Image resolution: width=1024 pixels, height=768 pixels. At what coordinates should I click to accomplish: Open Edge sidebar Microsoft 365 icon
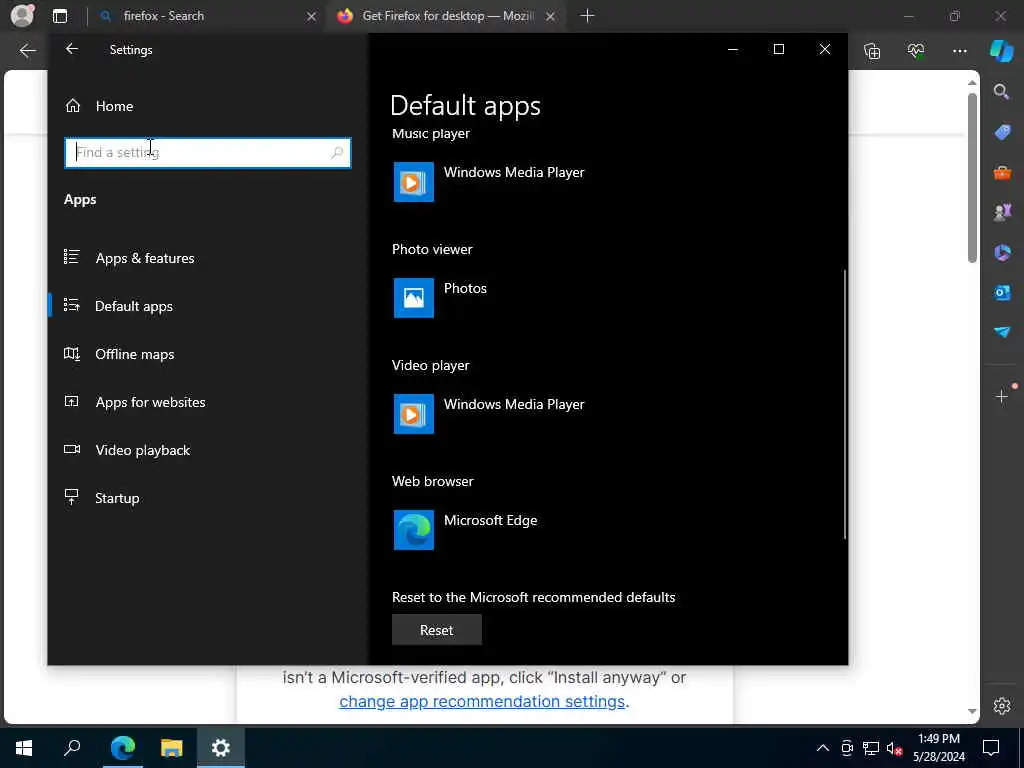[x=1002, y=252]
